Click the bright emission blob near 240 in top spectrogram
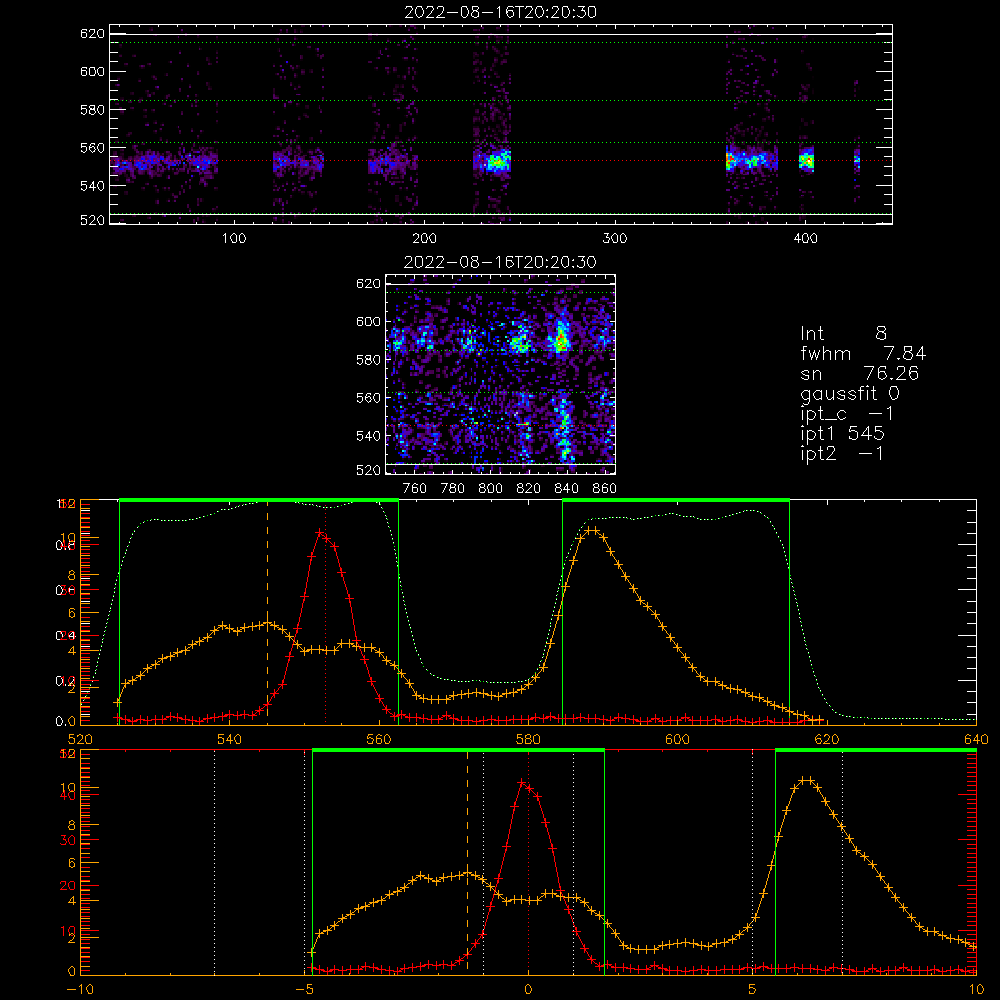1000x1000 pixels. pyautogui.click(x=497, y=162)
